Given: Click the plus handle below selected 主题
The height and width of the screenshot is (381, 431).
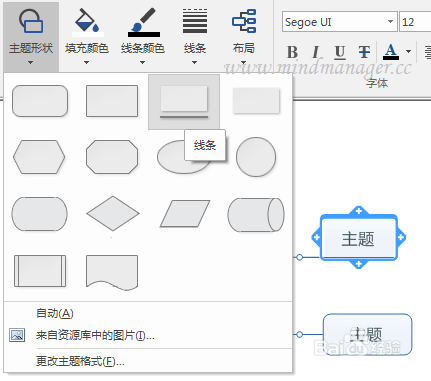Looking at the screenshot, I should tap(359, 264).
